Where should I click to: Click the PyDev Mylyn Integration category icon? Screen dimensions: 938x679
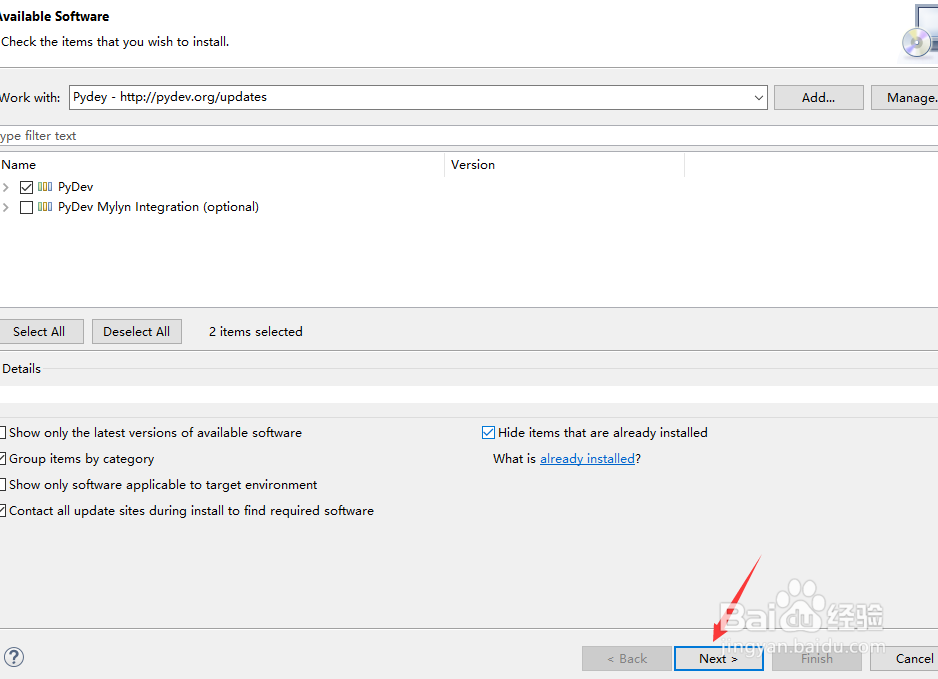[x=45, y=207]
